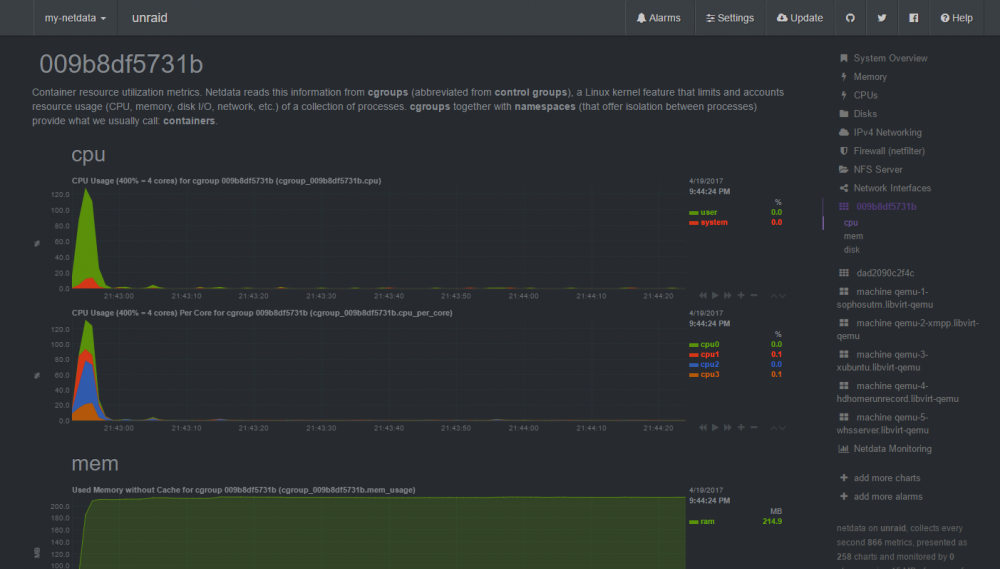Zoom out the CPU Usage chart
Viewport: 1000px width, 569px height.
coord(754,295)
